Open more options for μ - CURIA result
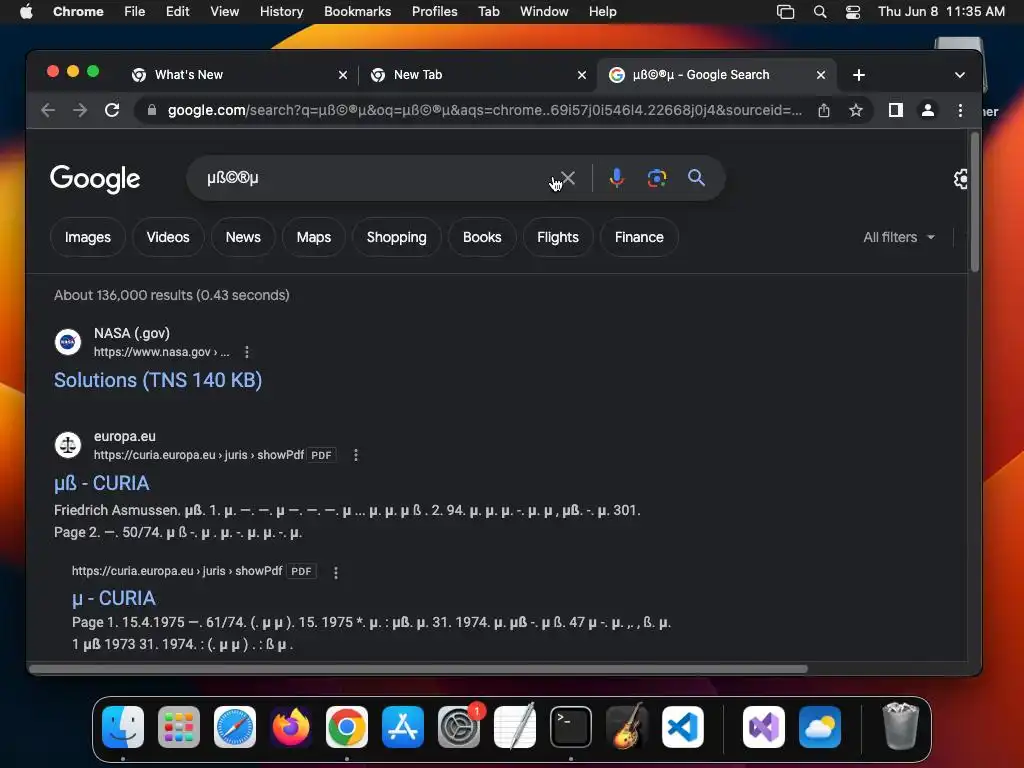1024x768 pixels. coord(336,572)
